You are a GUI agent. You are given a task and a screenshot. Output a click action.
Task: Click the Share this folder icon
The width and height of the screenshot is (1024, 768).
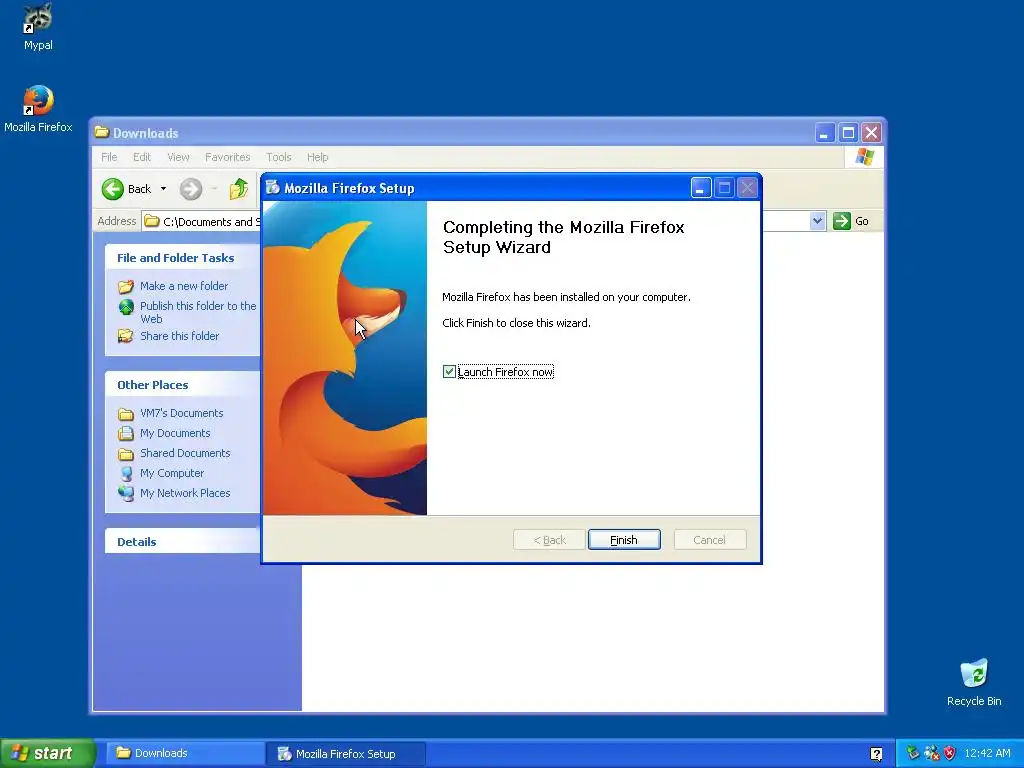click(126, 336)
